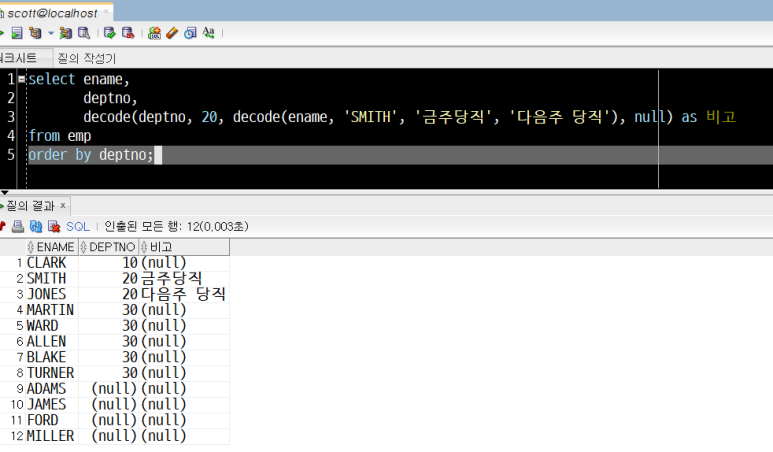
Task: Click the Commit icon
Action: pos(109,33)
